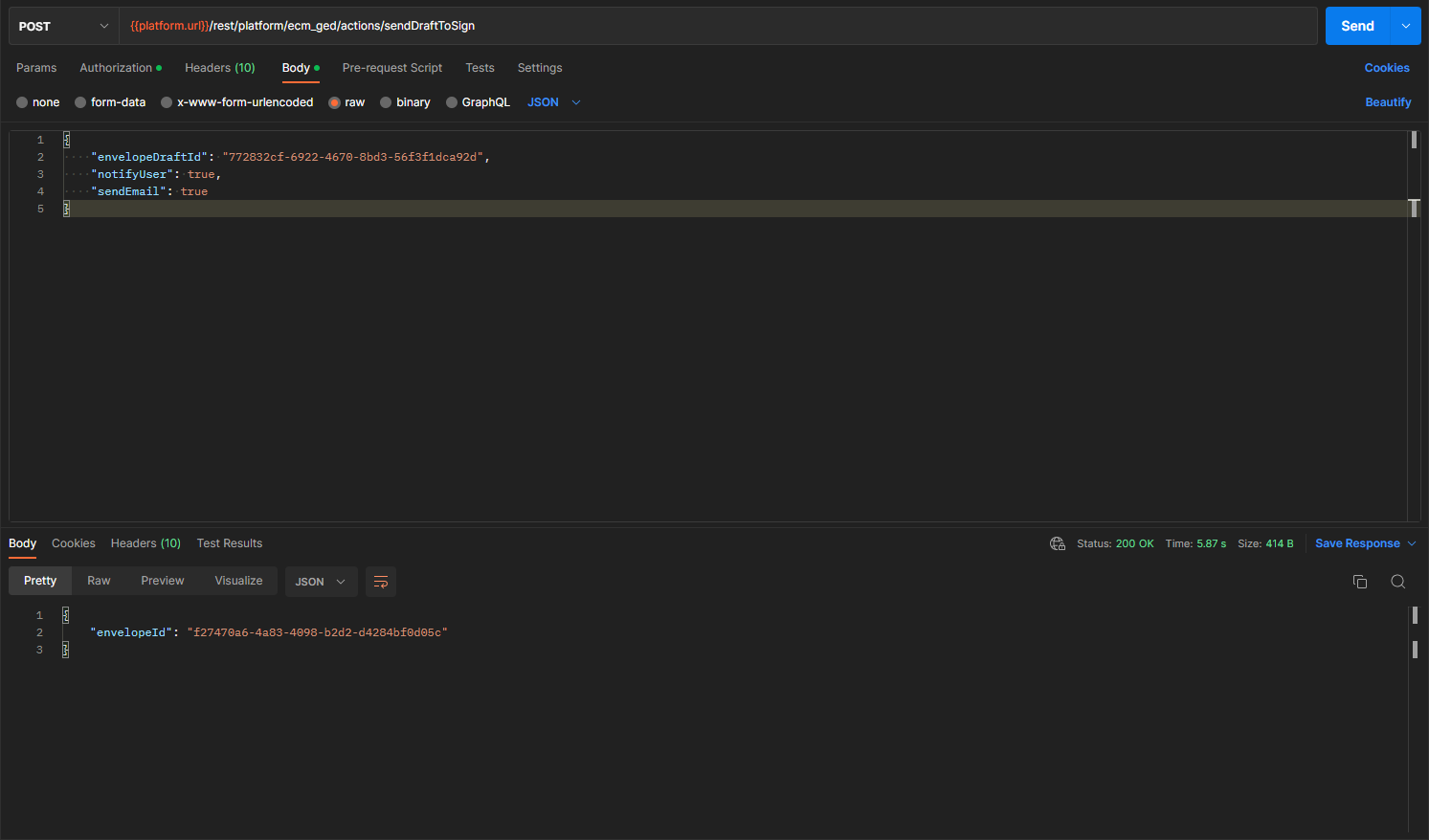The width and height of the screenshot is (1429, 840).
Task: Click the envelopeId value in the response
Action: [318, 632]
